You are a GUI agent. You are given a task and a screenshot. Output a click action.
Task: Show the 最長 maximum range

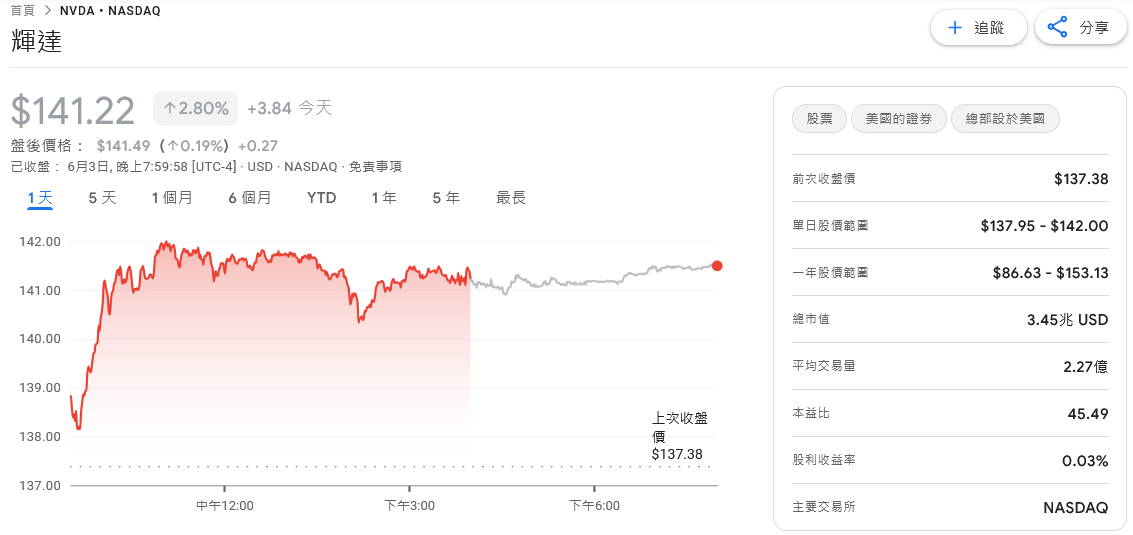pos(511,198)
